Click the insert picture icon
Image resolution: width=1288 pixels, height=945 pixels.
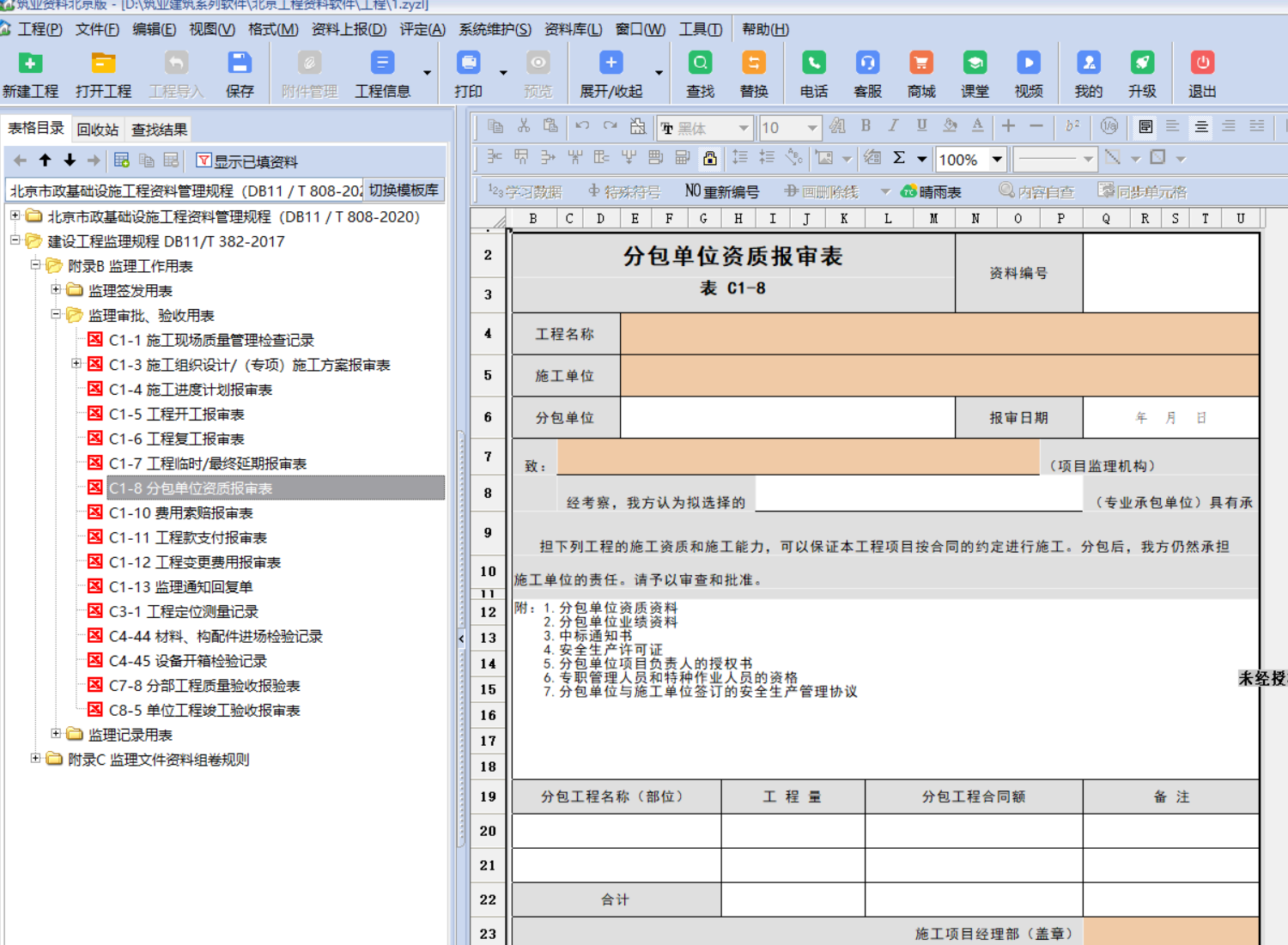[x=825, y=158]
